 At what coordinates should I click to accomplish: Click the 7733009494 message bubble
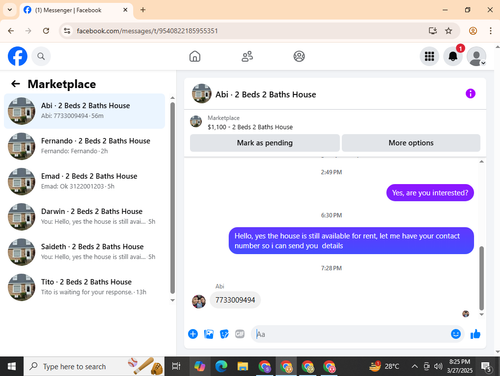click(x=235, y=300)
